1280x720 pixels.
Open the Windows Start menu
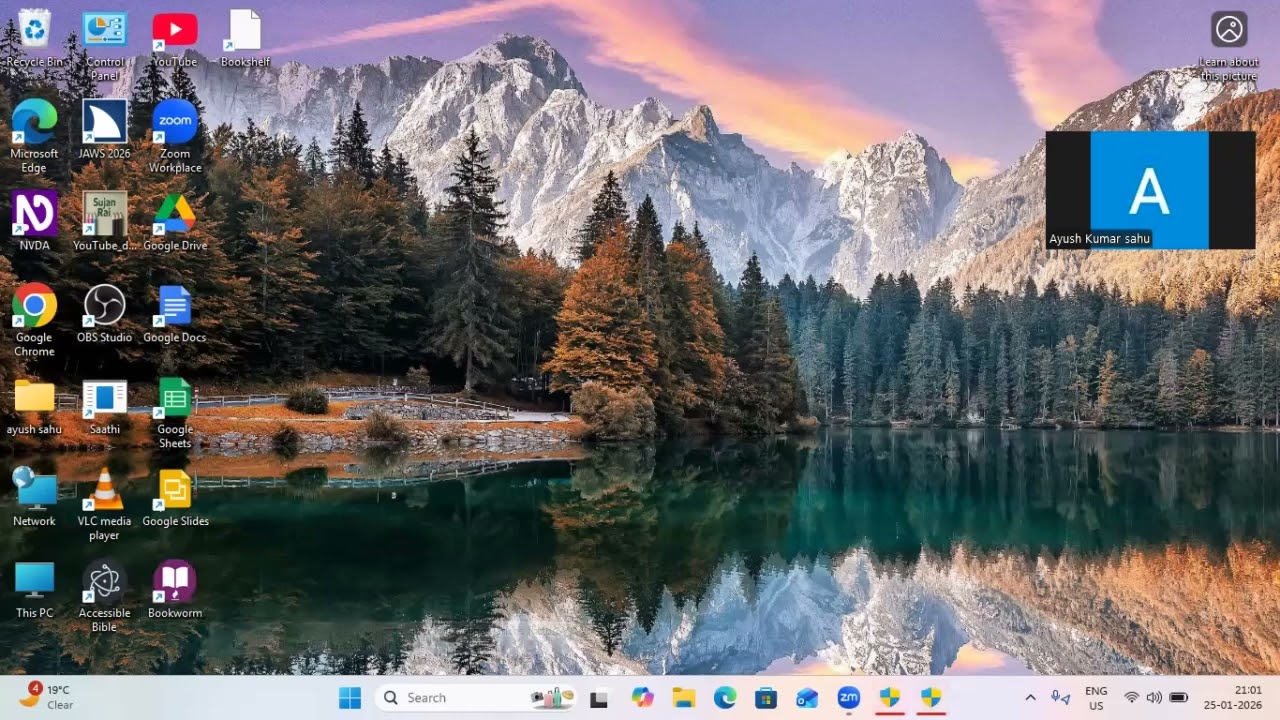tap(350, 698)
